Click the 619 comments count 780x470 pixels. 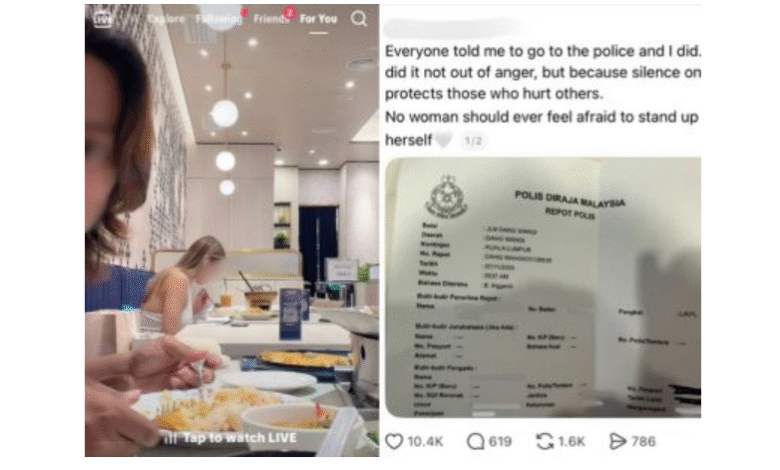(x=500, y=441)
